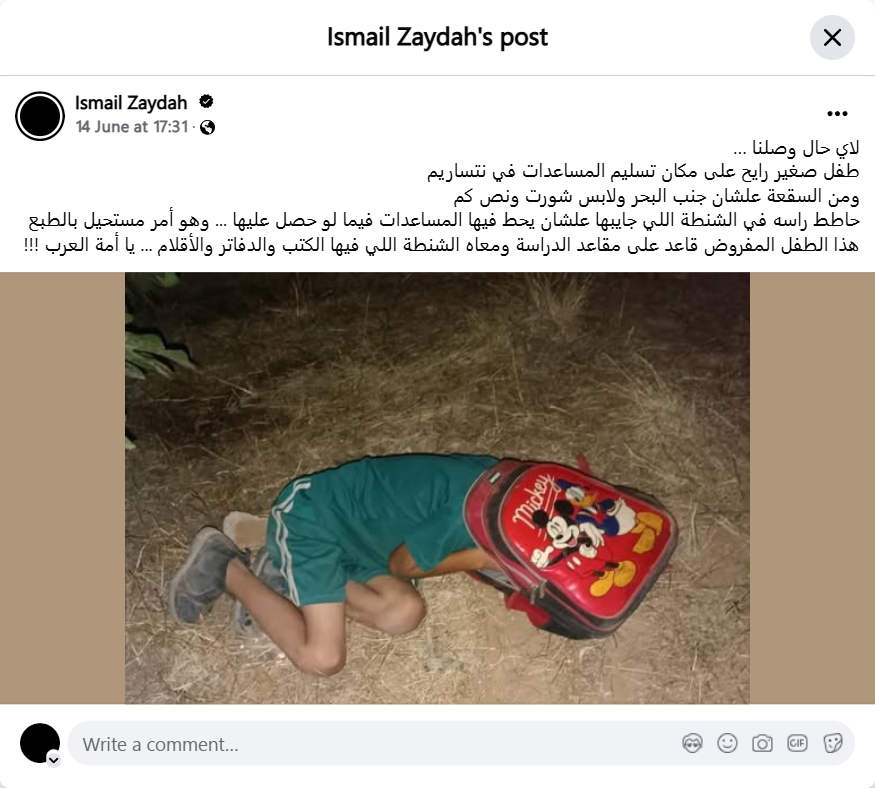Close the Ismail Zaydah's post dialog

click(x=832, y=37)
